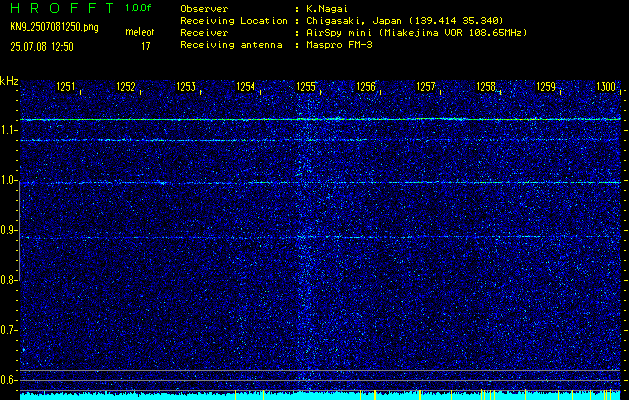
Task: Click the Receiving Location label
Action: point(234,20)
